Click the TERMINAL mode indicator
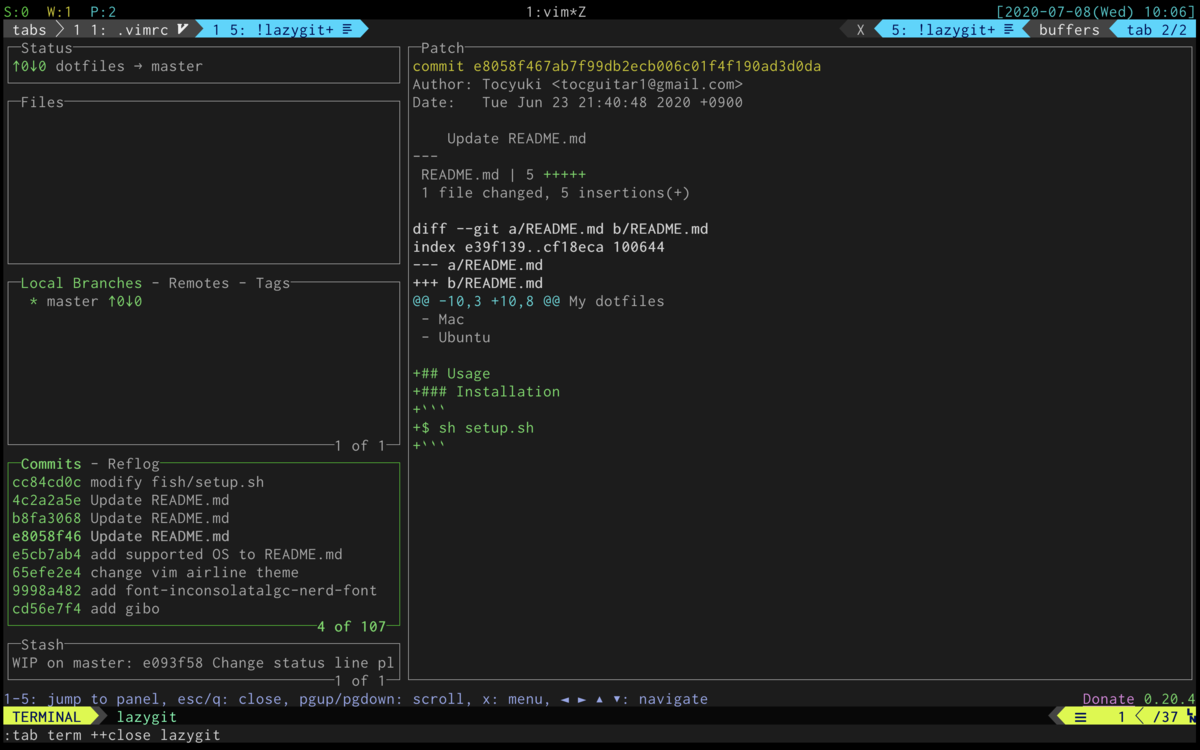The width and height of the screenshot is (1200, 750). pos(47,717)
